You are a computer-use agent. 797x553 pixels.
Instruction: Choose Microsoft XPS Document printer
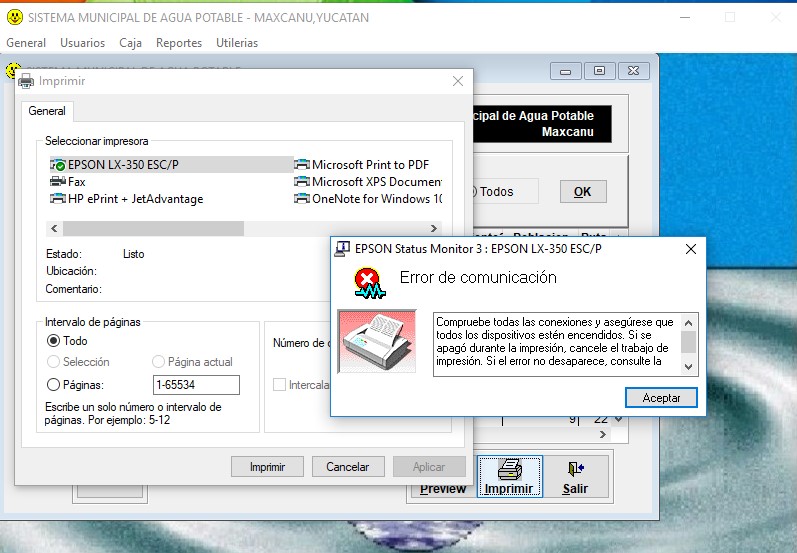pyautogui.click(x=368, y=181)
